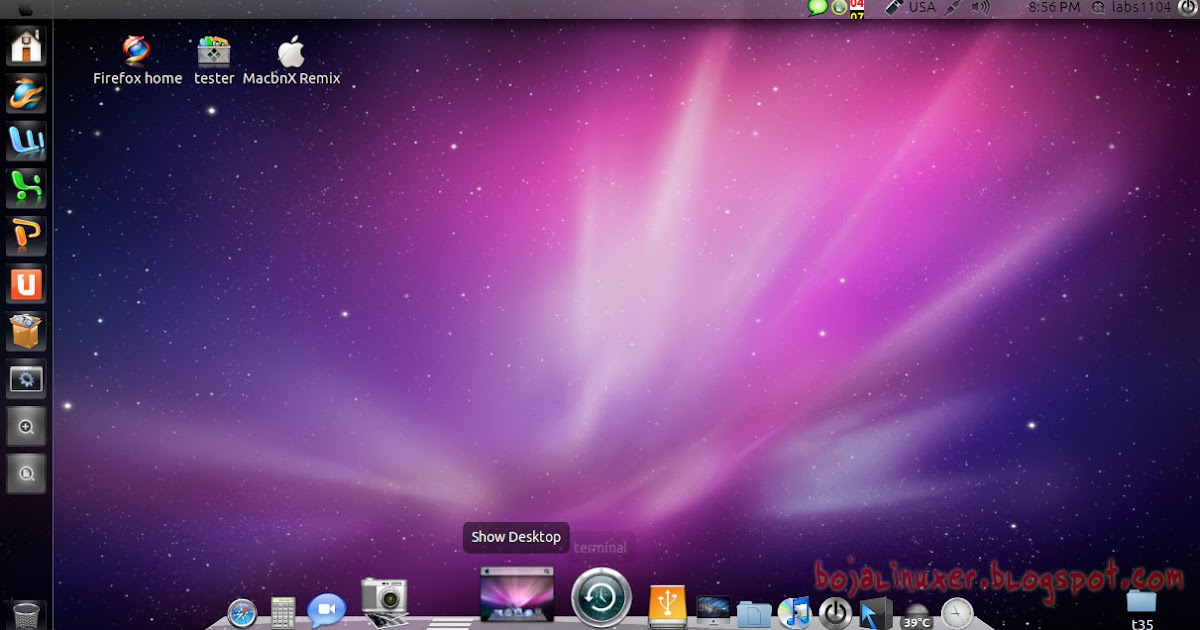
Task: Open the Firefox home desktop shortcut
Action: point(137,61)
